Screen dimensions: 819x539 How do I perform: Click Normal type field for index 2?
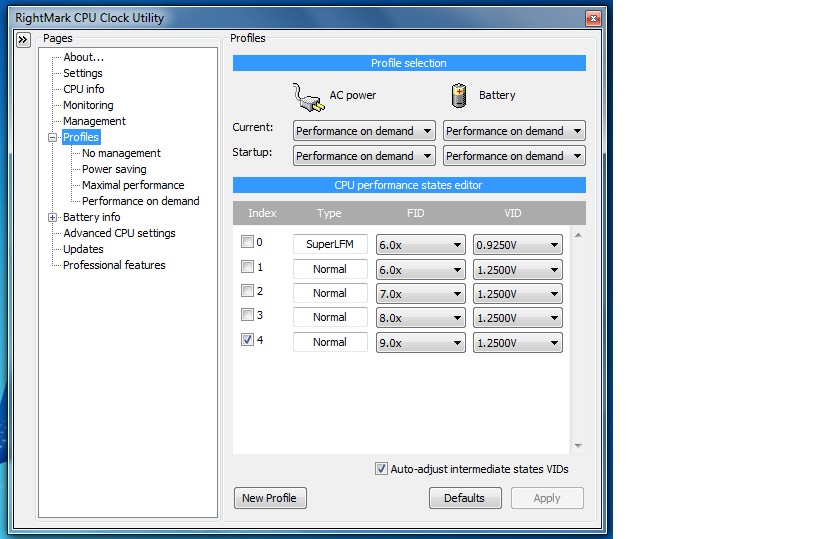tap(330, 293)
